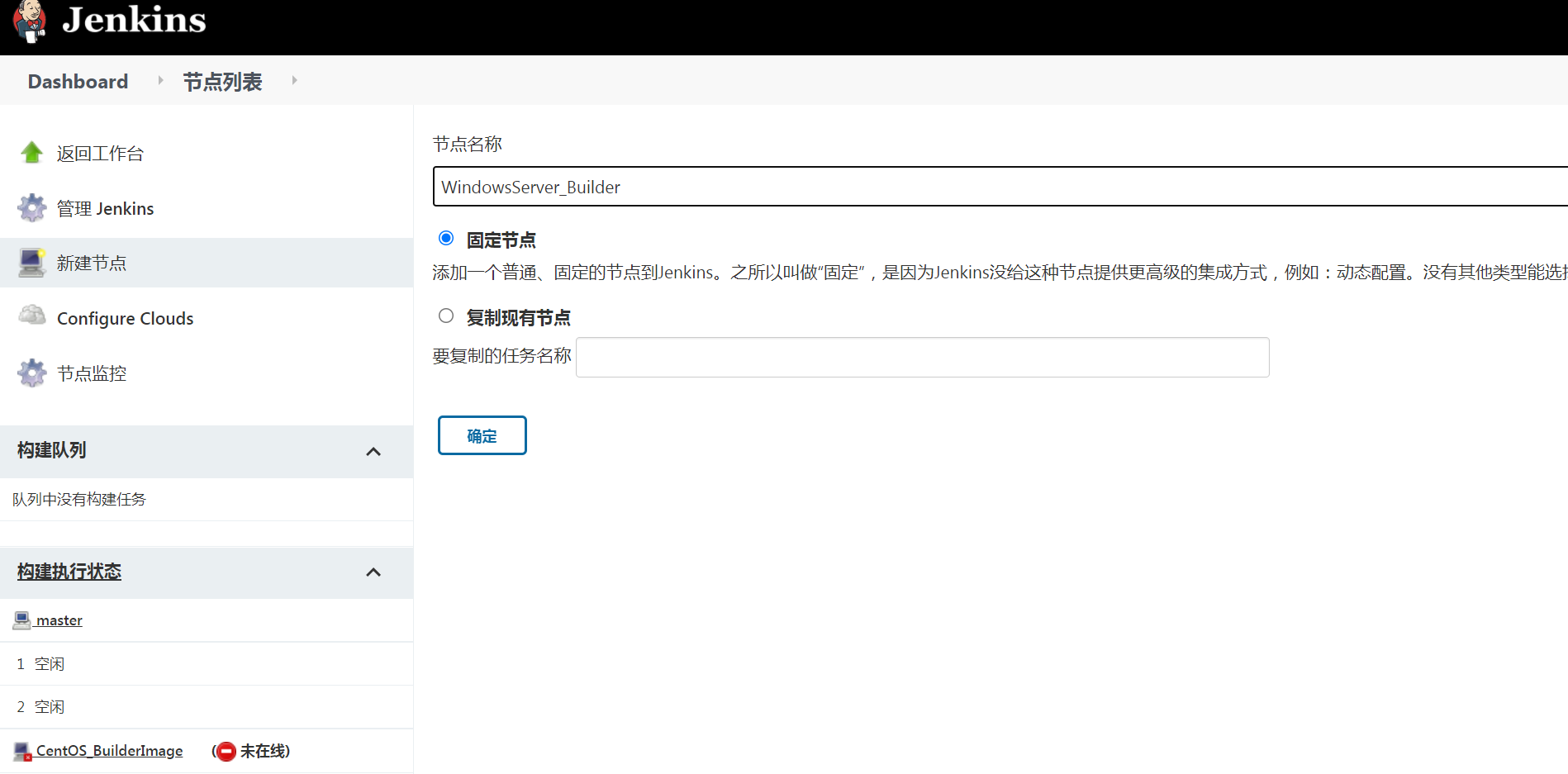Go to the 节点列表 breadcrumb
The height and width of the screenshot is (774, 1568).
pos(222,81)
